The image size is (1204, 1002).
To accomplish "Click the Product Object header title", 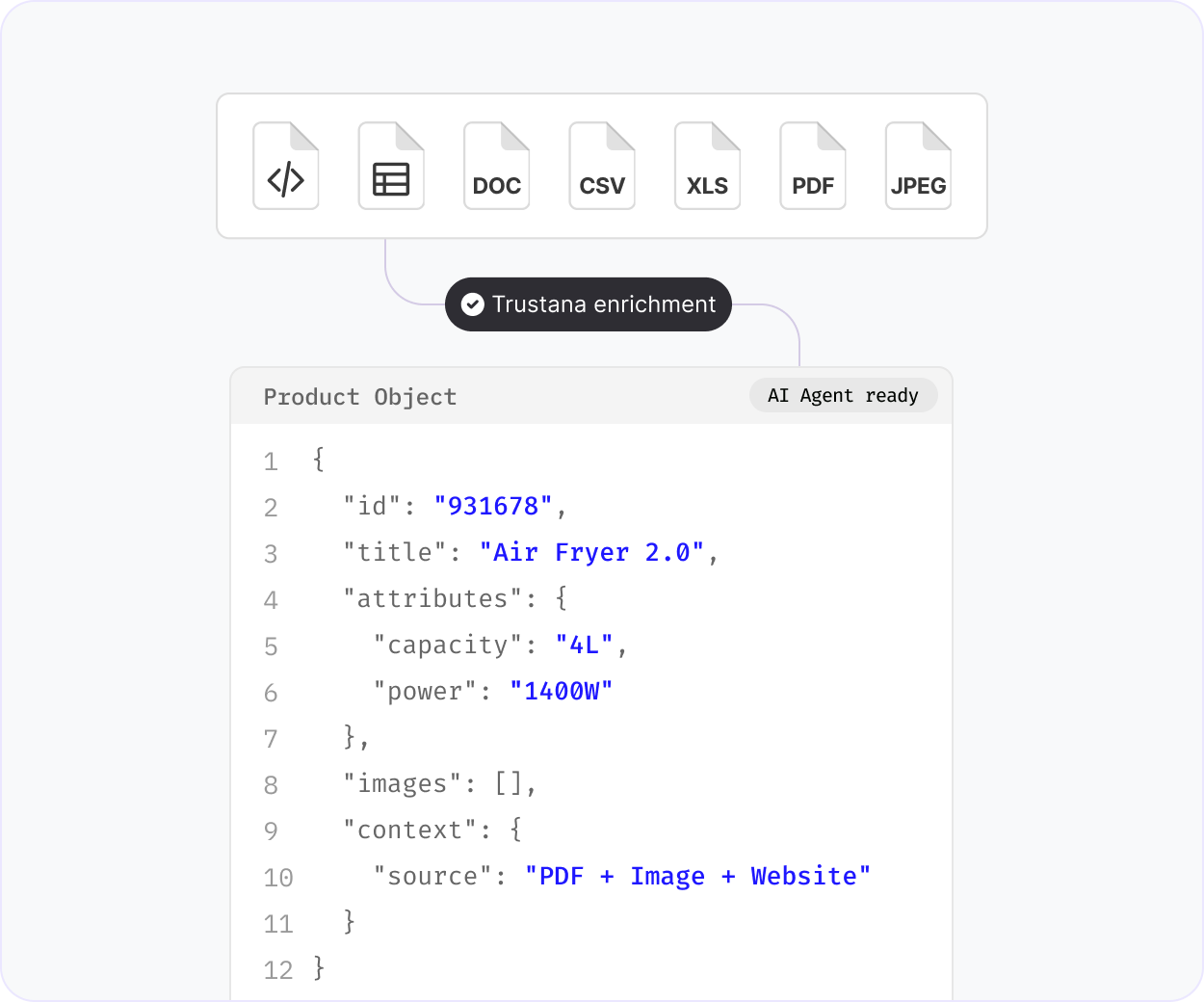I will point(360,397).
